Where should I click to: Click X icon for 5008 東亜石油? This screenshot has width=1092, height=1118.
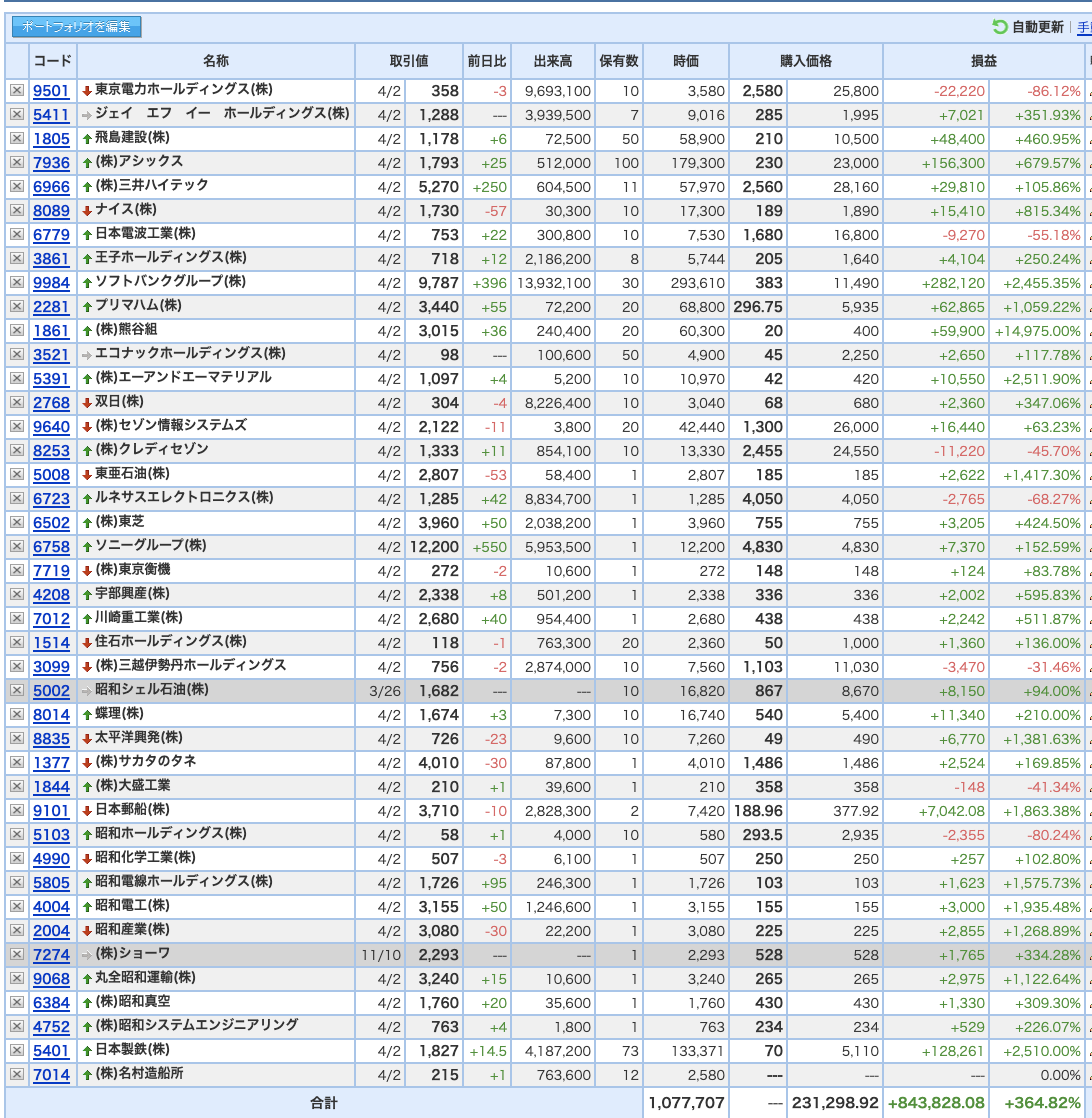coord(17,475)
